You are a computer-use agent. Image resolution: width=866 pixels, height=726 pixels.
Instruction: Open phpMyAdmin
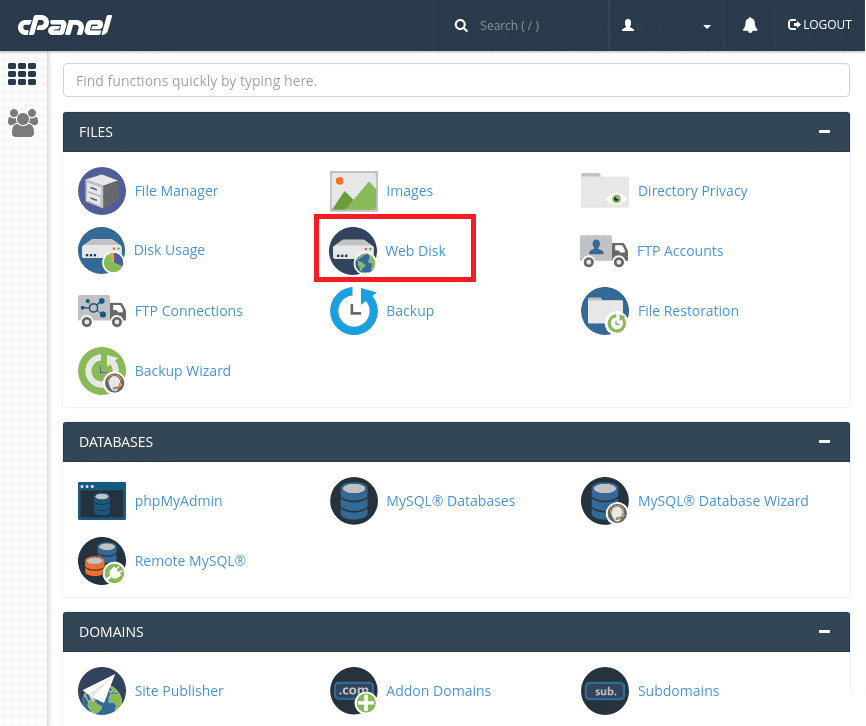[x=178, y=500]
